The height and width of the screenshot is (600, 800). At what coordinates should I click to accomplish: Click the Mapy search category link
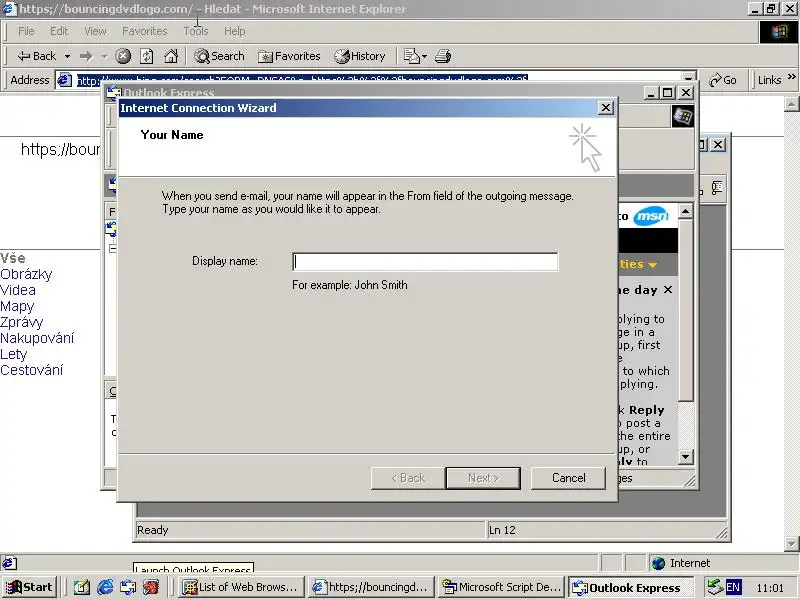click(x=17, y=307)
